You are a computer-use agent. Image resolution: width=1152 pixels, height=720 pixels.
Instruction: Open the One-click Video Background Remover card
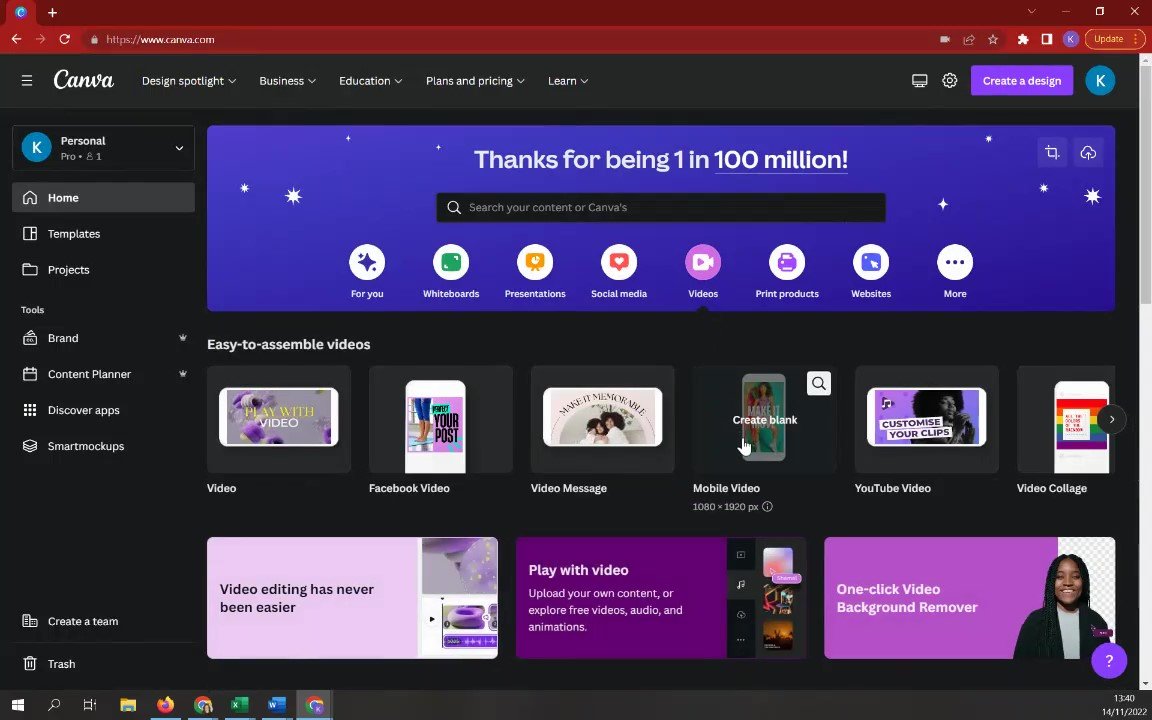969,598
